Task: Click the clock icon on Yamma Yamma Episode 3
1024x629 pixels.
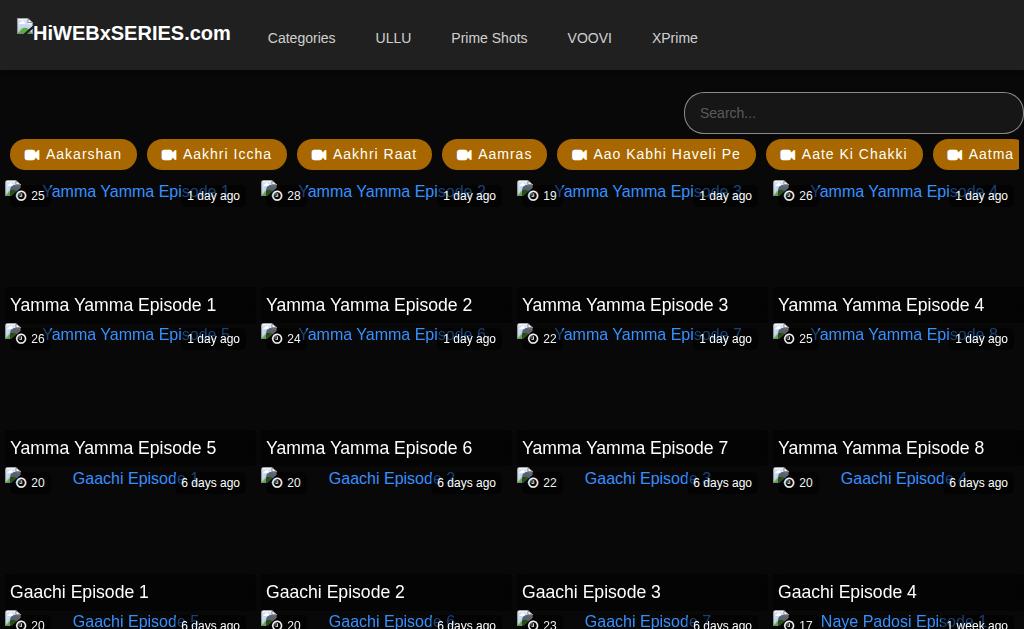Action: point(533,196)
